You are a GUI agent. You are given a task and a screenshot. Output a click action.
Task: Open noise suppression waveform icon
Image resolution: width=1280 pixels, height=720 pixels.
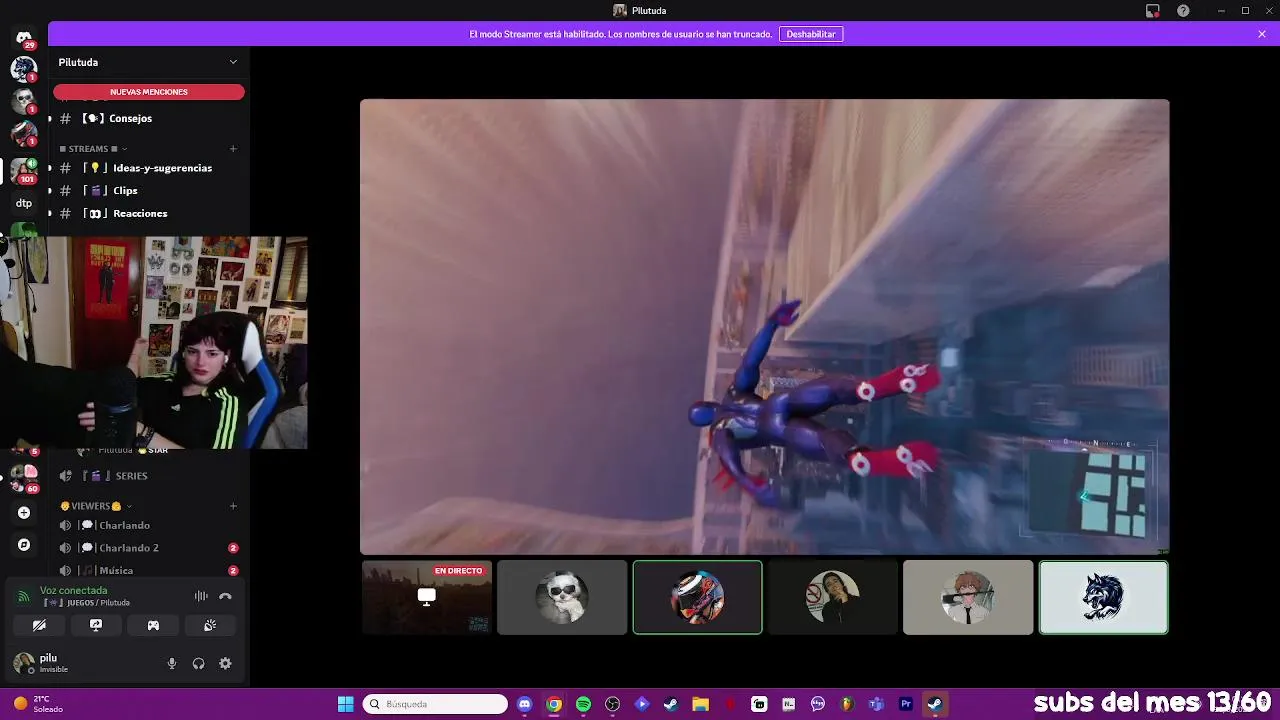tap(201, 596)
